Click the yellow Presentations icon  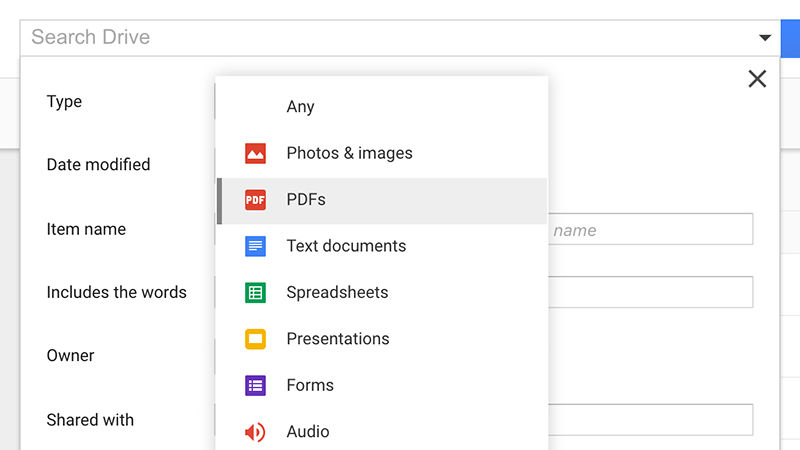click(x=255, y=339)
